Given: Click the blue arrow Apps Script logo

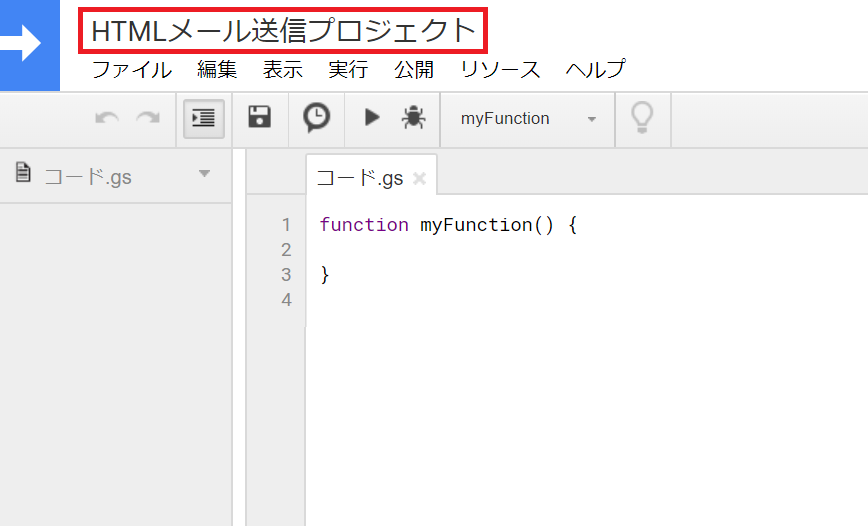Looking at the screenshot, I should [29, 44].
